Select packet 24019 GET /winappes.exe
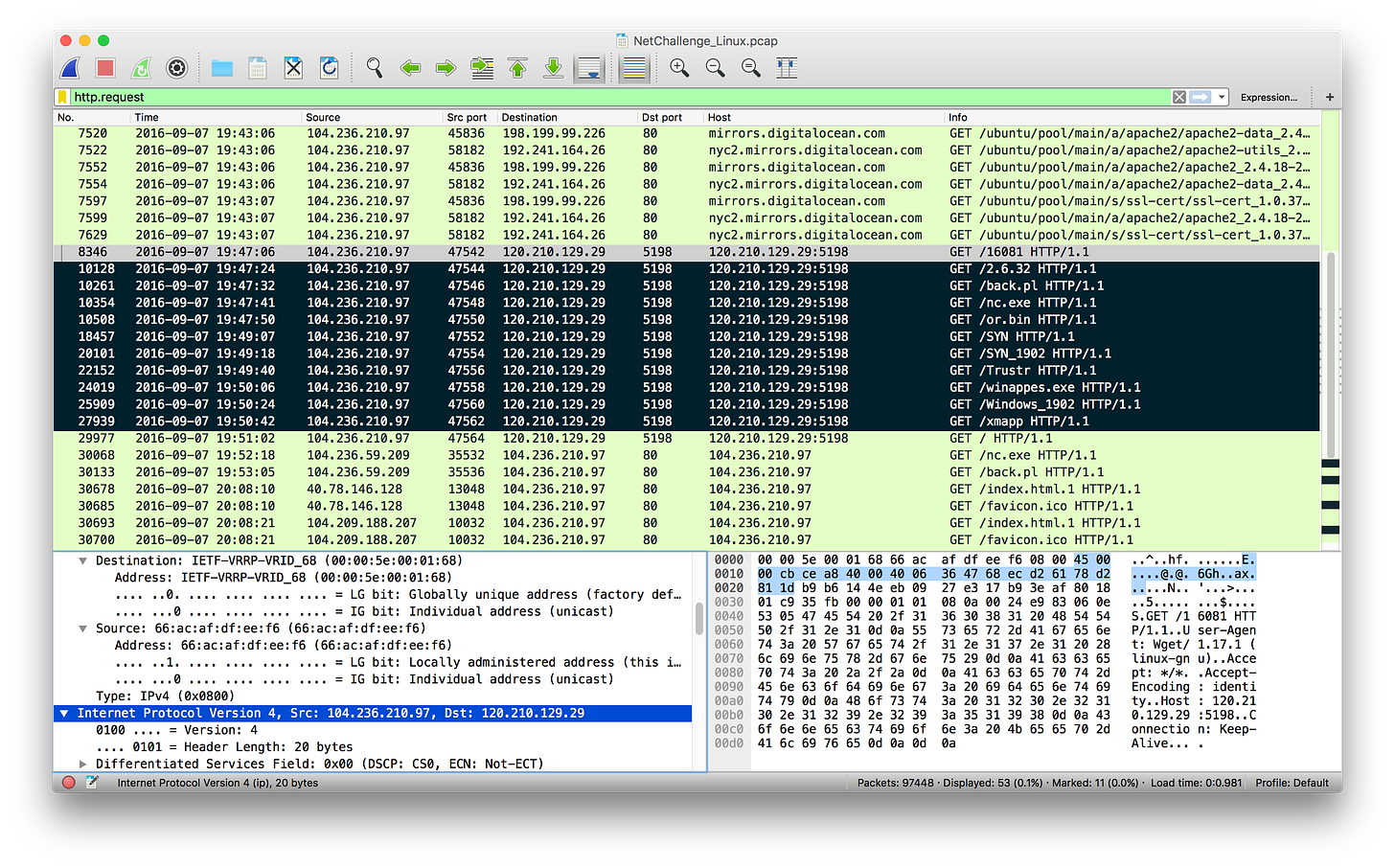The image size is (1395, 868). point(687,388)
